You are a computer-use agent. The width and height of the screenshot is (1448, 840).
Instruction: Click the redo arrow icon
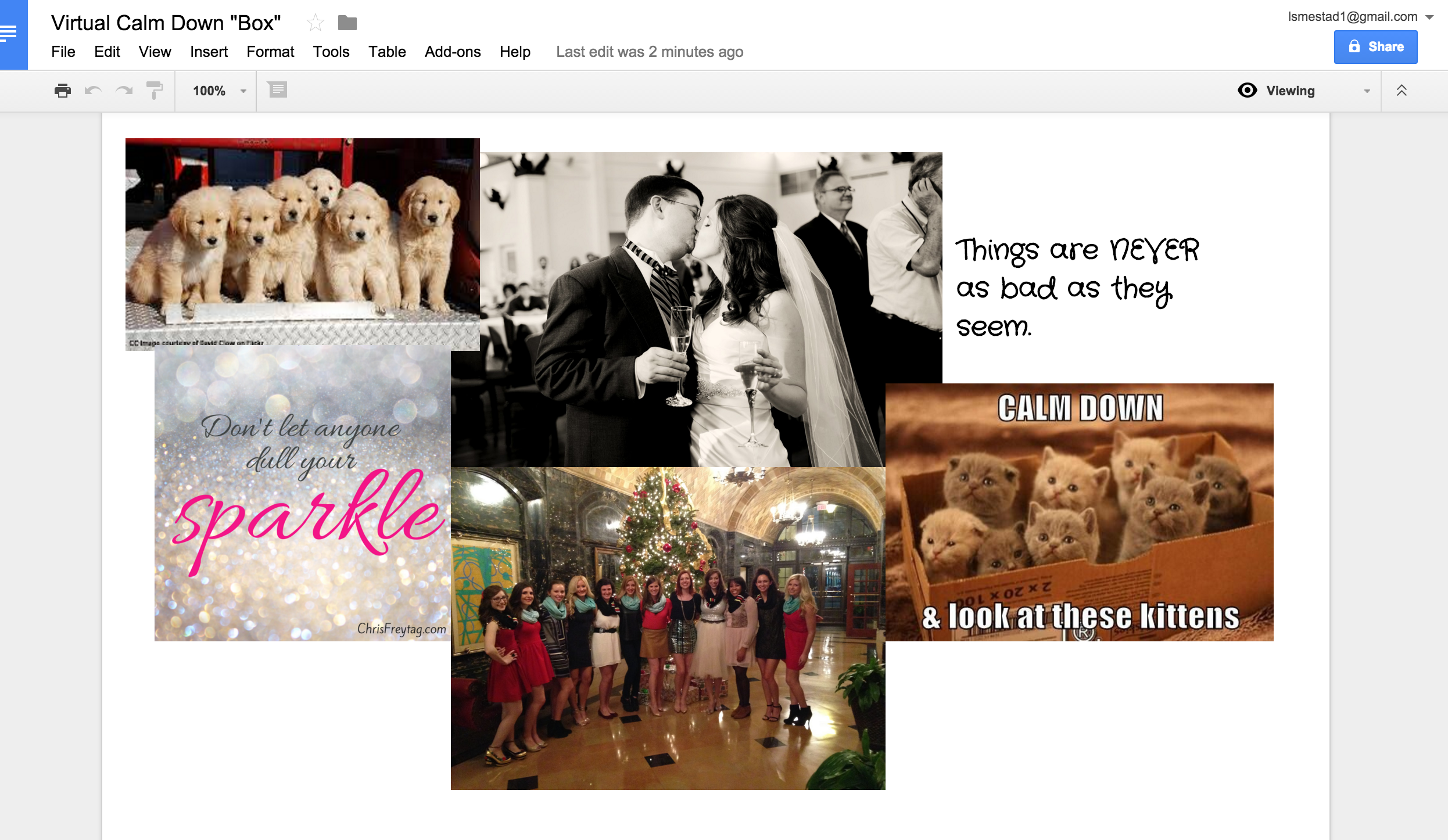pyautogui.click(x=124, y=91)
